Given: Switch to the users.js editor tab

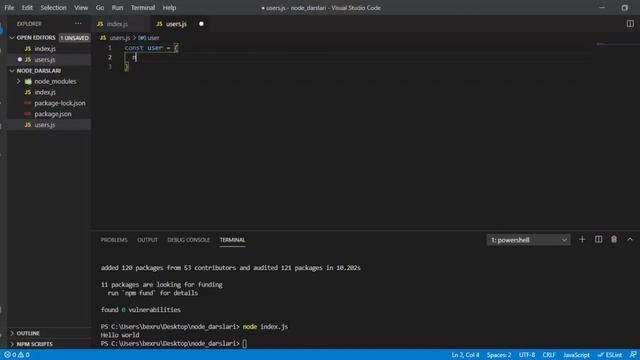Looking at the screenshot, I should click(x=180, y=24).
